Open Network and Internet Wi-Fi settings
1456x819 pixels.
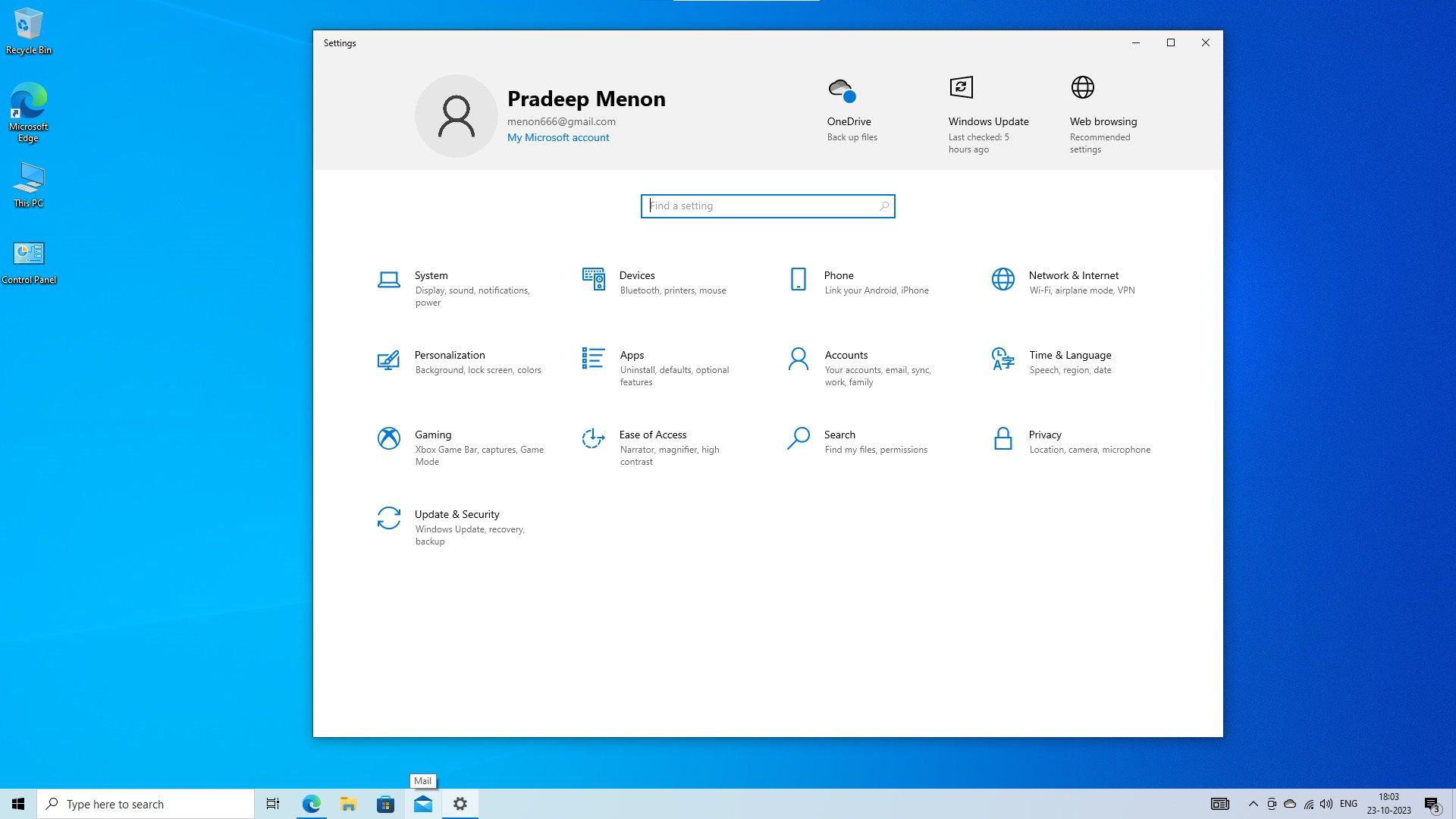[x=1074, y=282]
